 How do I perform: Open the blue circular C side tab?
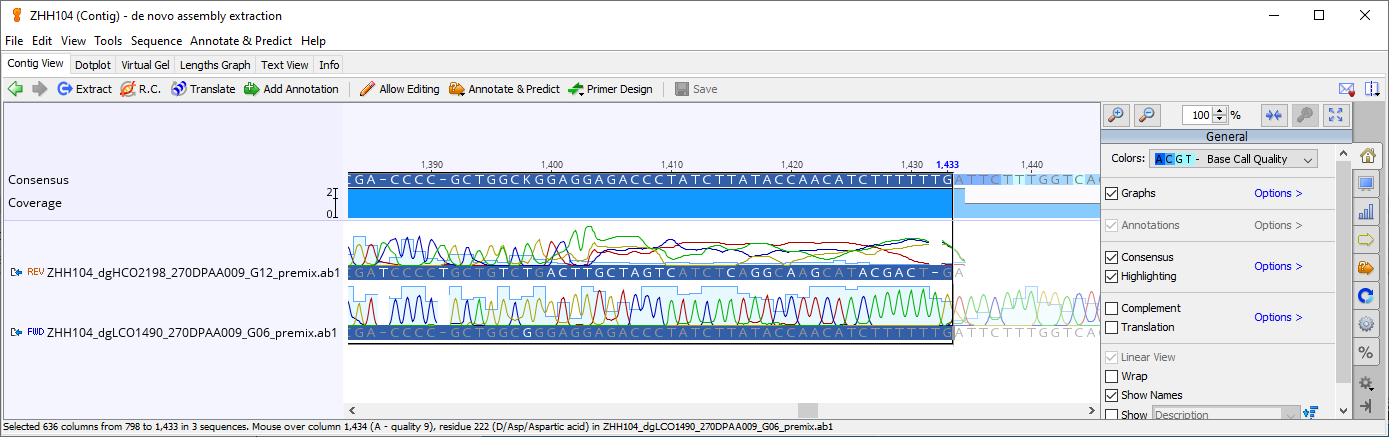1366,296
